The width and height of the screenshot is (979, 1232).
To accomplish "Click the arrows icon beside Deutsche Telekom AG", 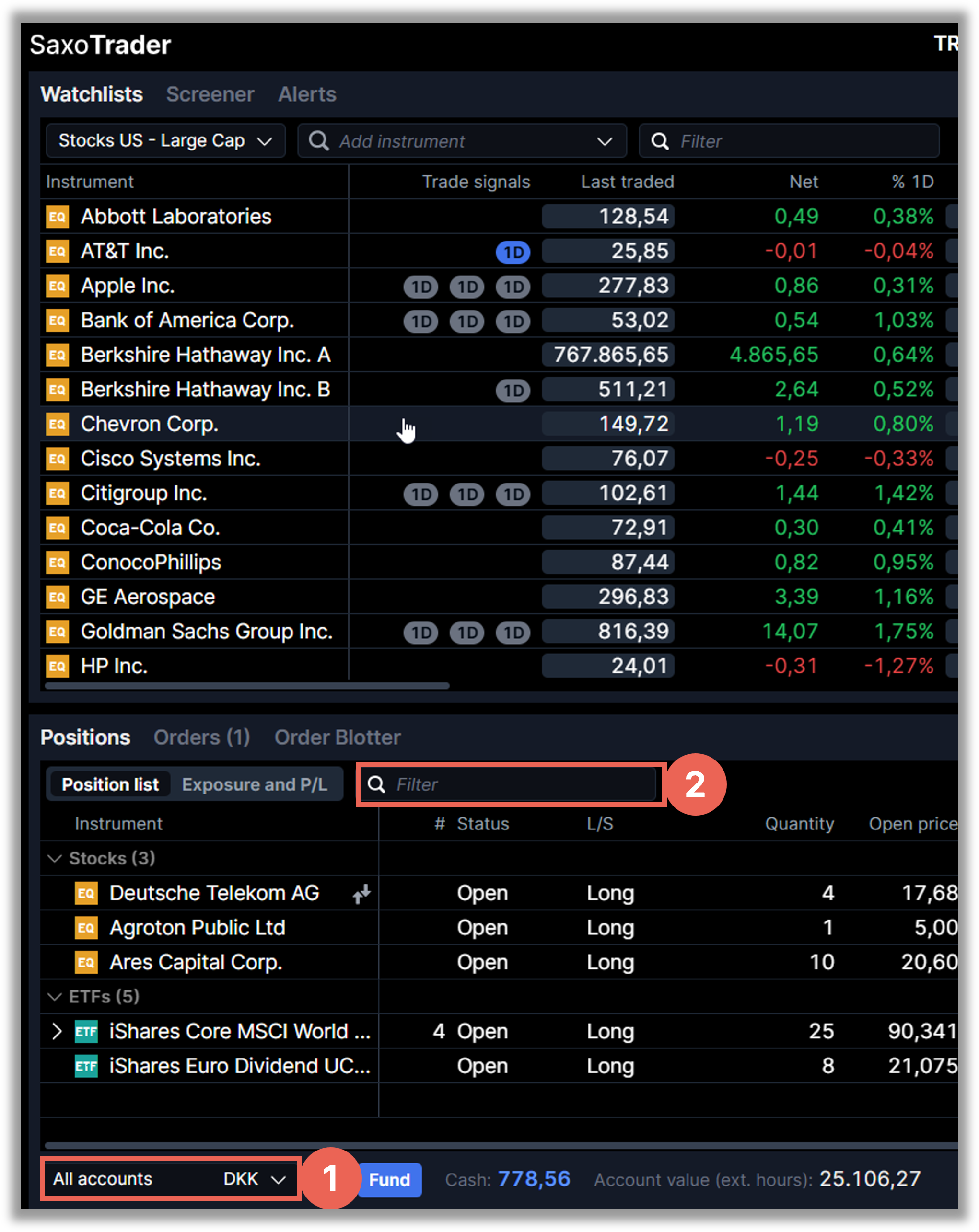I will pos(361,893).
